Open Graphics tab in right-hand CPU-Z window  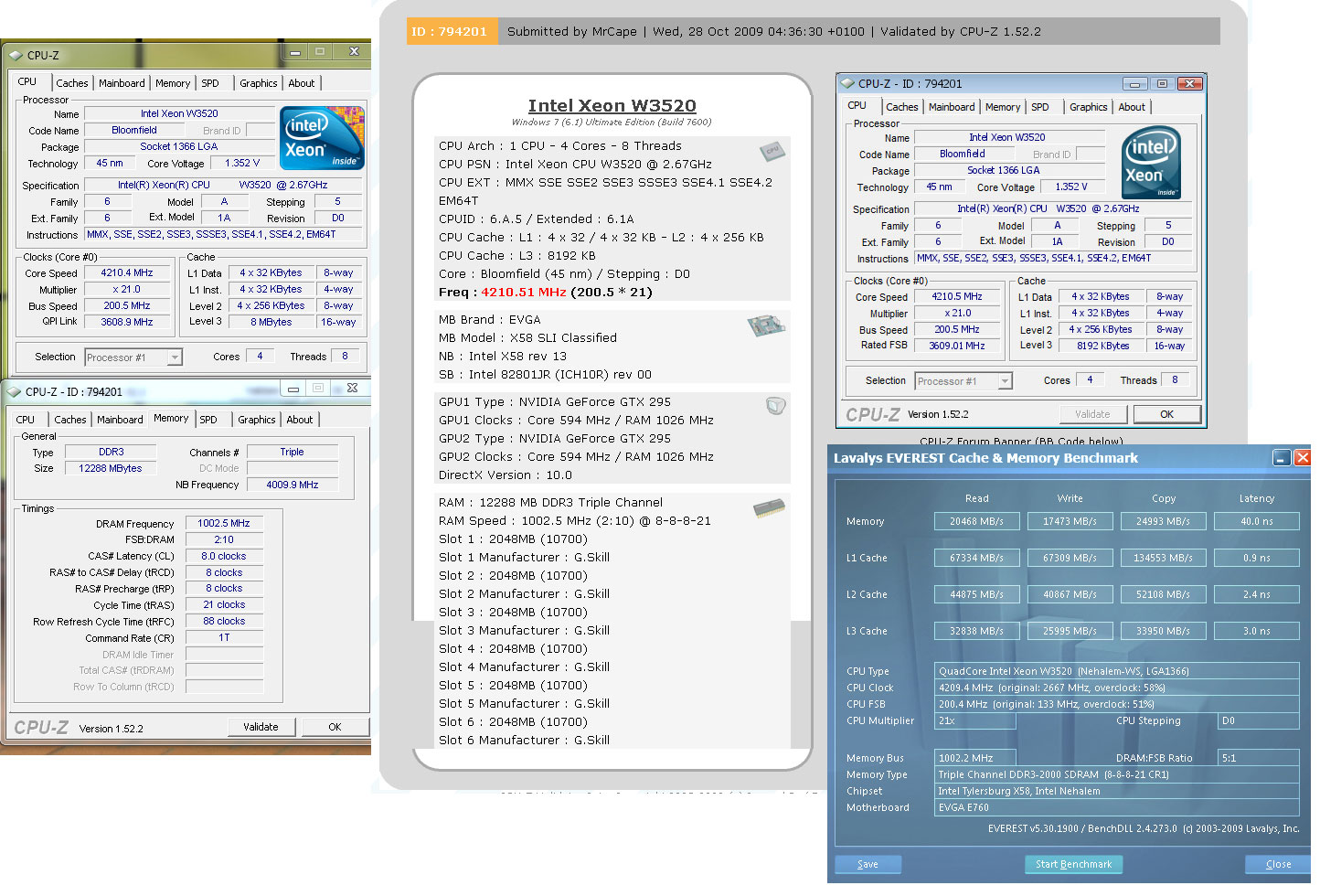(x=1089, y=107)
